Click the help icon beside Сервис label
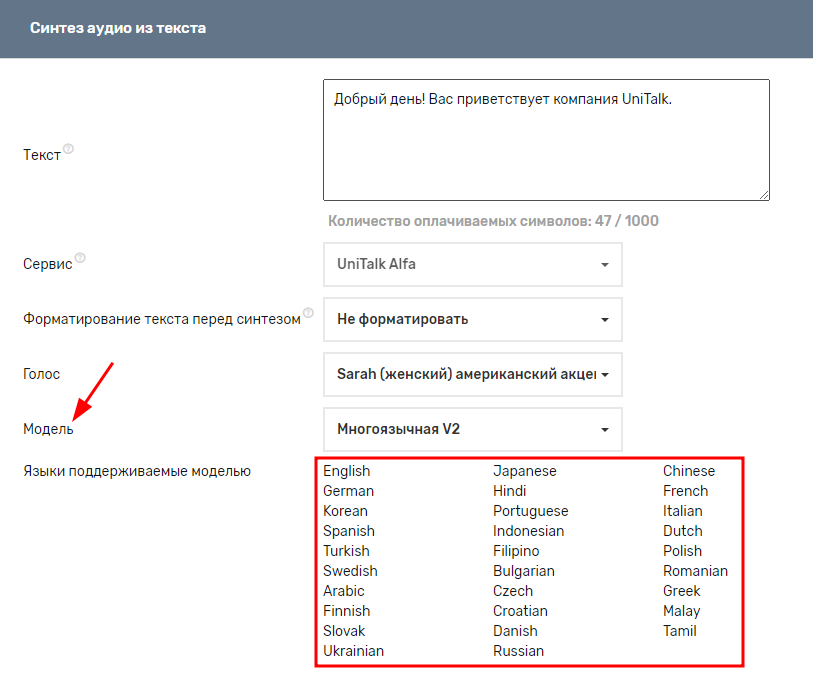Image resolution: width=813 pixels, height=673 pixels. 80,258
